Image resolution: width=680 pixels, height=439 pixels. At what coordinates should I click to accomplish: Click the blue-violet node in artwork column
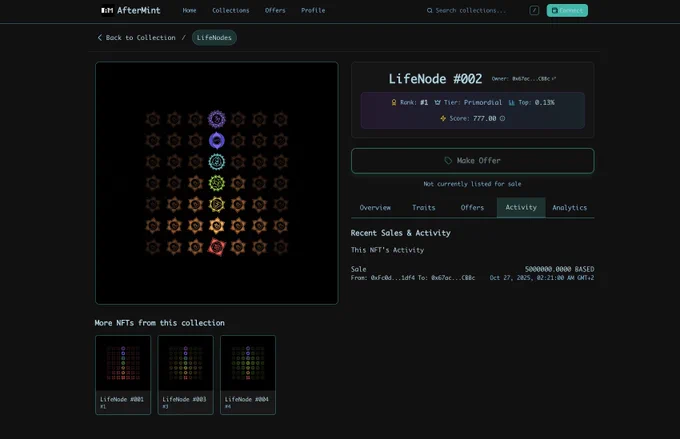tap(217, 141)
